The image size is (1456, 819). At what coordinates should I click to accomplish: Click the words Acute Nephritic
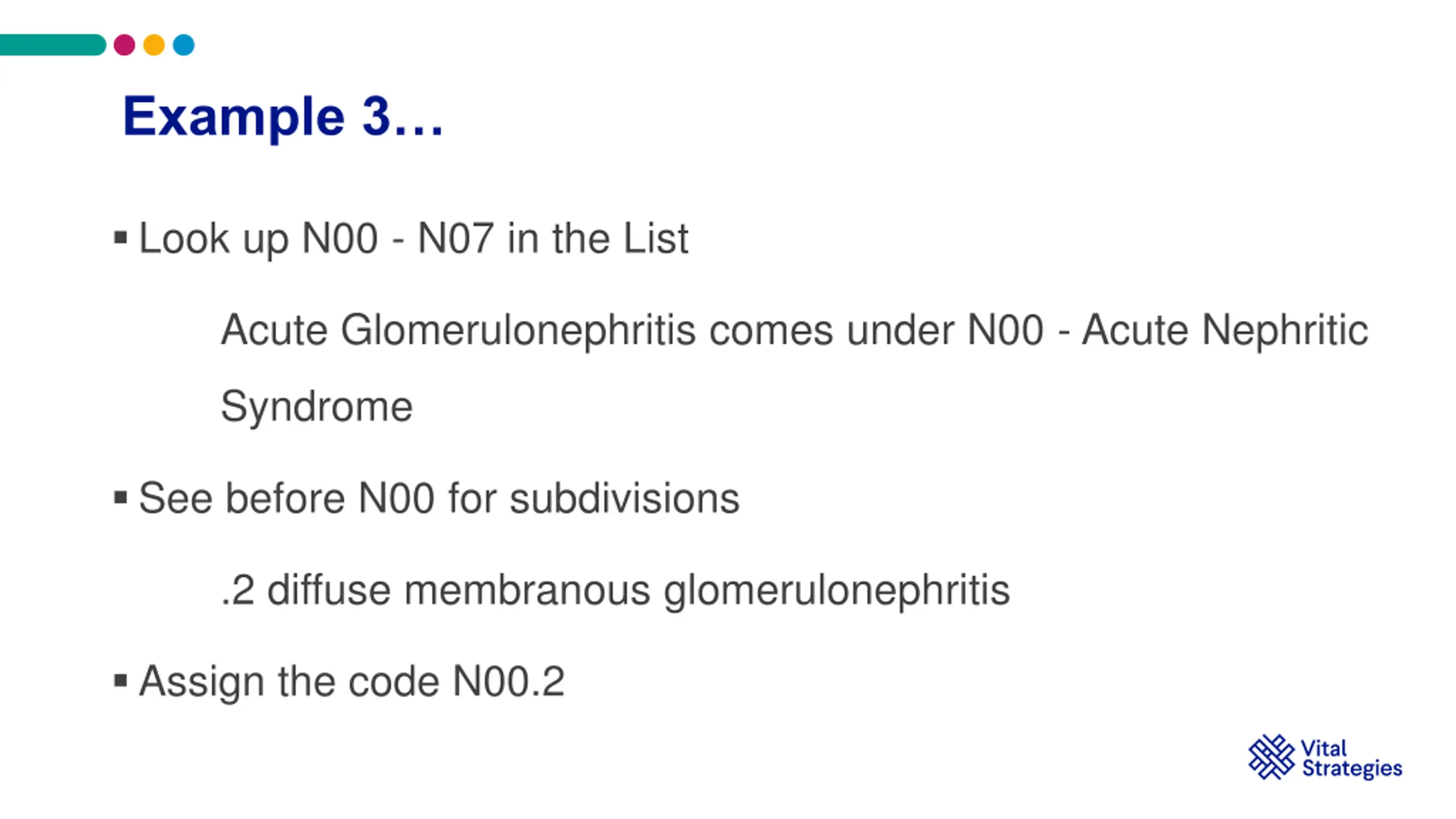pos(1225,330)
